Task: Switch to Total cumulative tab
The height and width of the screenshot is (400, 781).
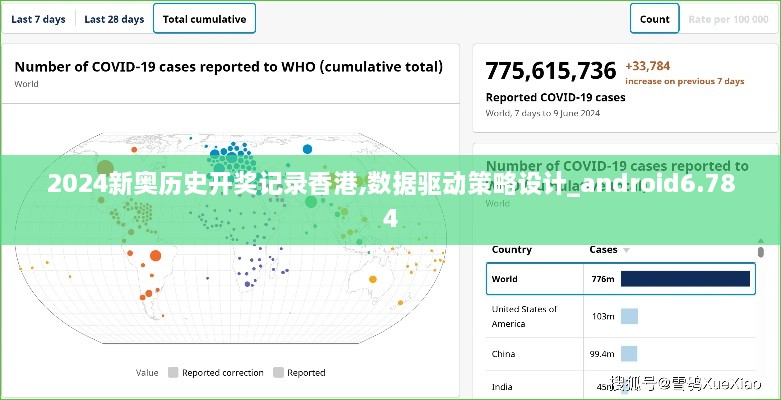Action: click(204, 19)
